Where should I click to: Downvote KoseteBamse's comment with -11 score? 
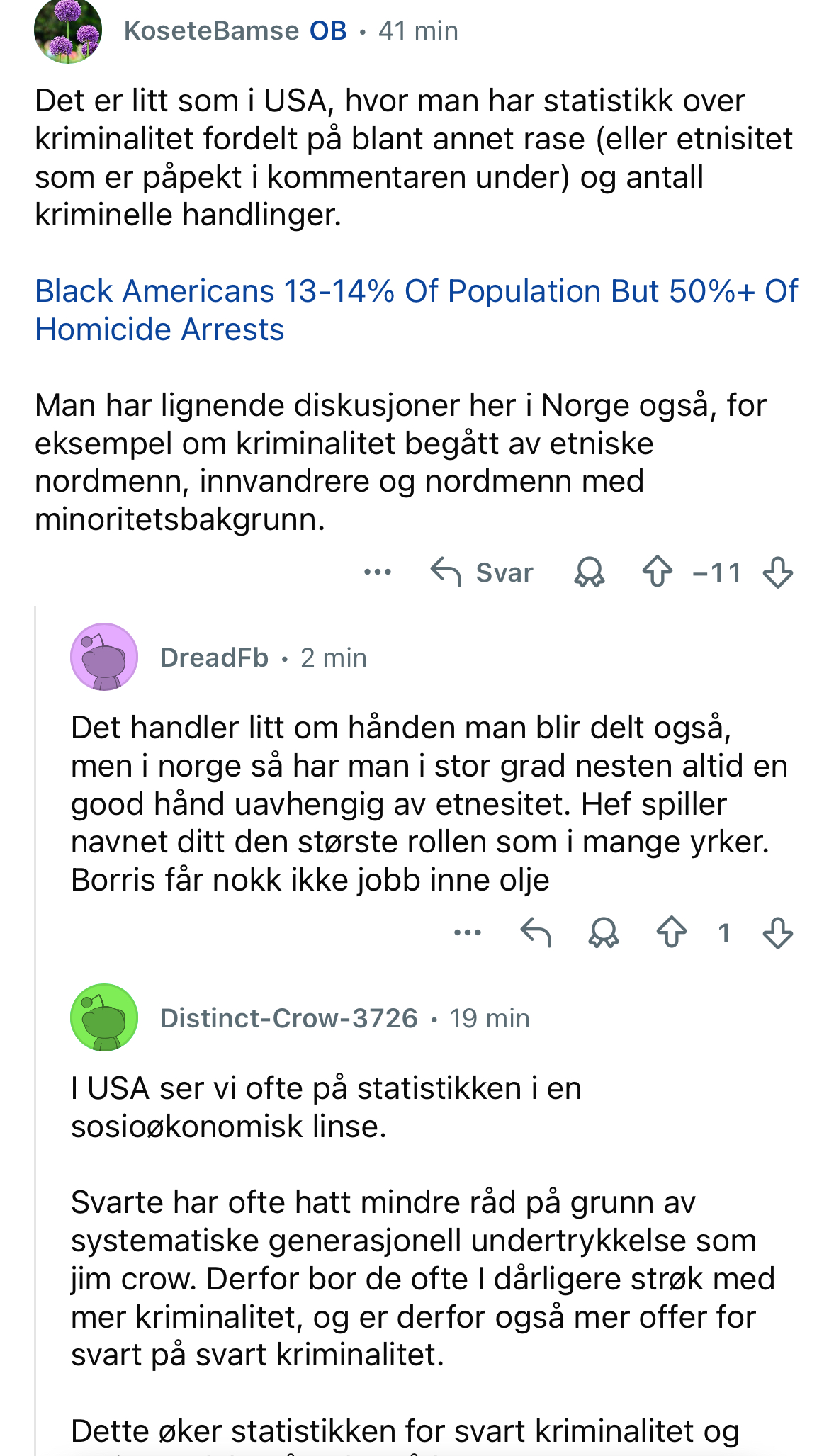(778, 572)
